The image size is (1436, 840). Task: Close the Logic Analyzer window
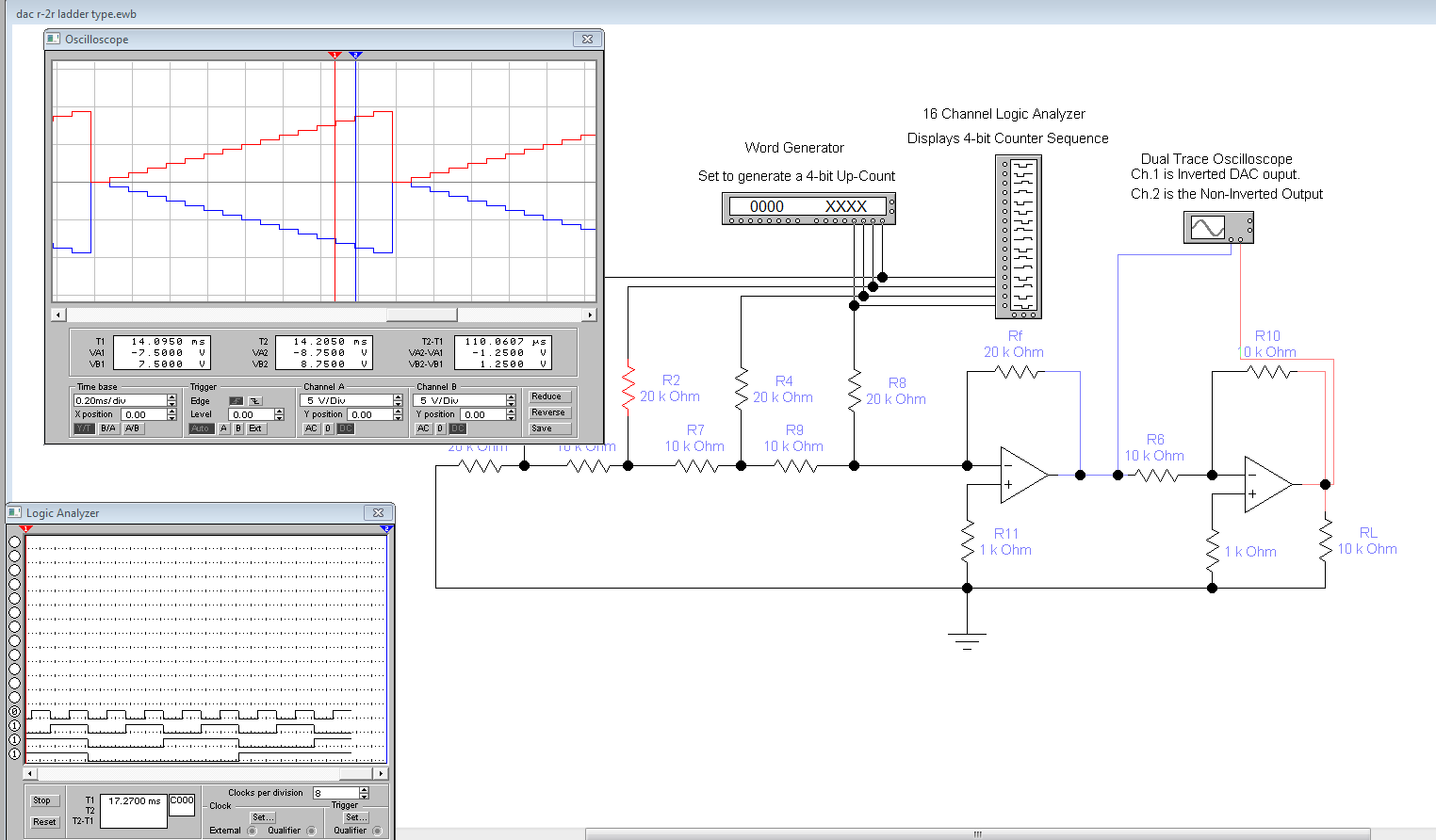[378, 512]
